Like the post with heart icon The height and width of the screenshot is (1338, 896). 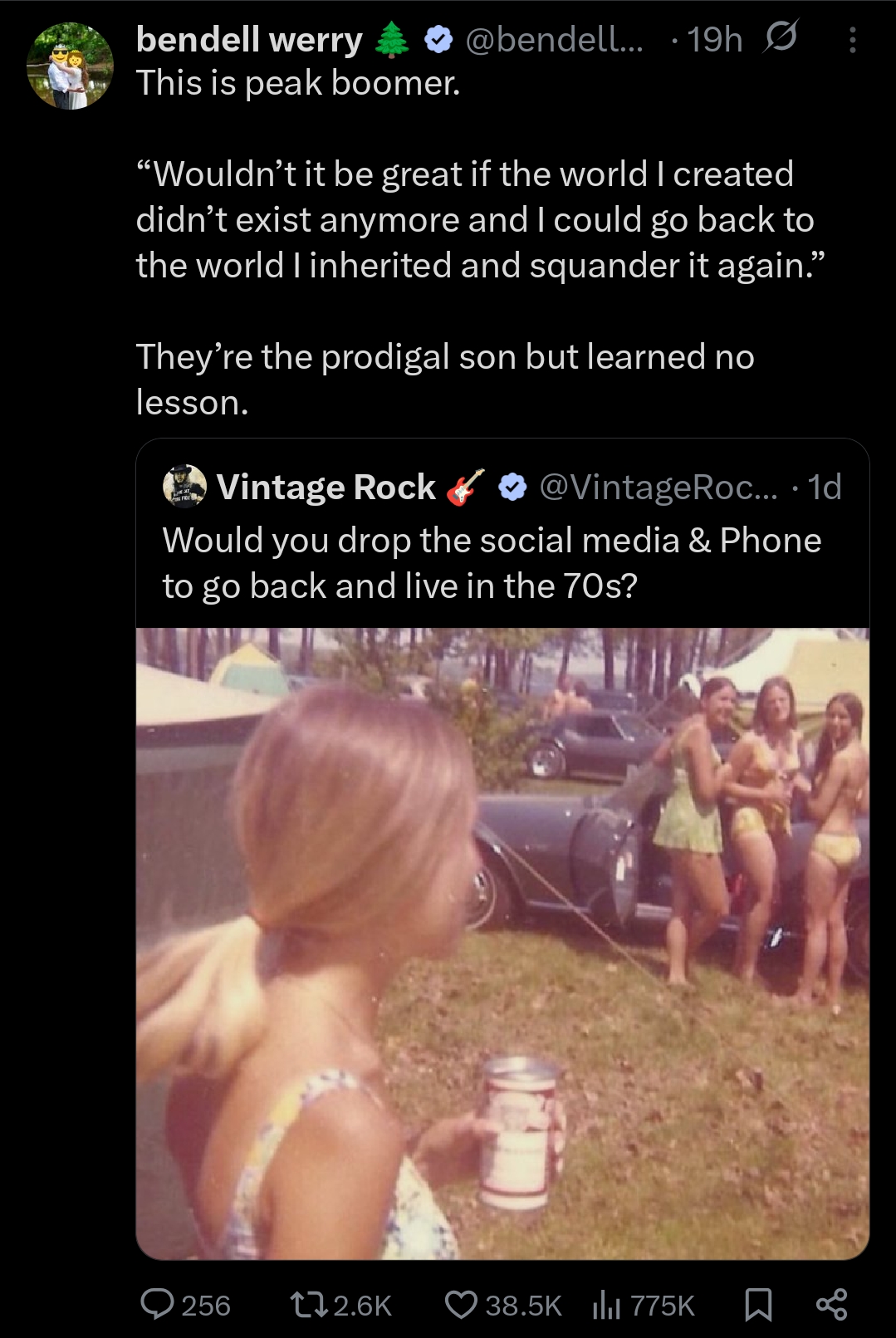click(x=461, y=1305)
